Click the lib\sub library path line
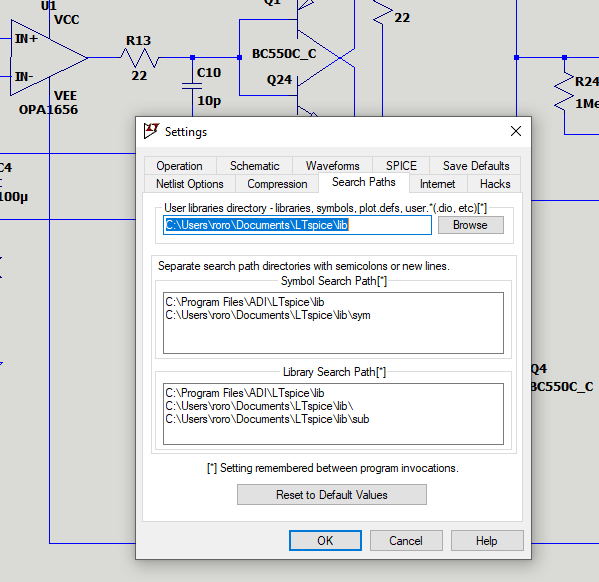The image size is (599, 582). click(x=267, y=419)
